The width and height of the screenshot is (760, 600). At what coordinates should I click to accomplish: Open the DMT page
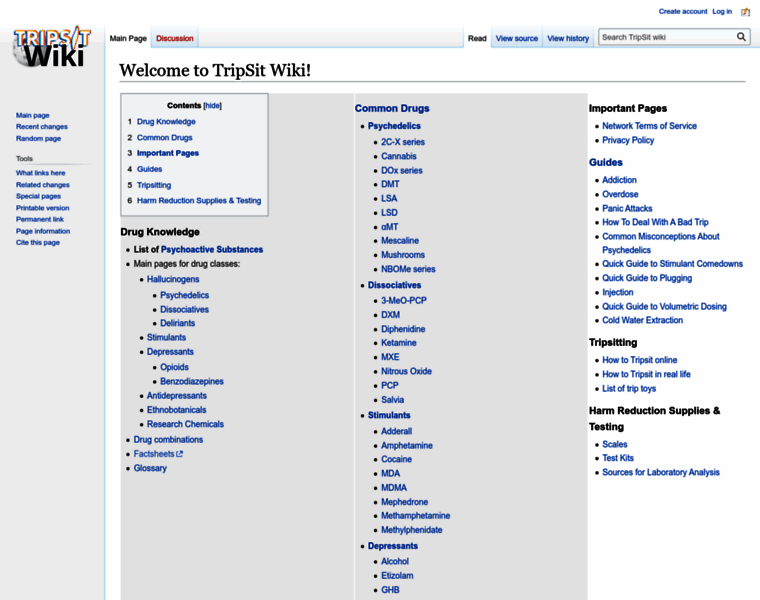click(390, 184)
